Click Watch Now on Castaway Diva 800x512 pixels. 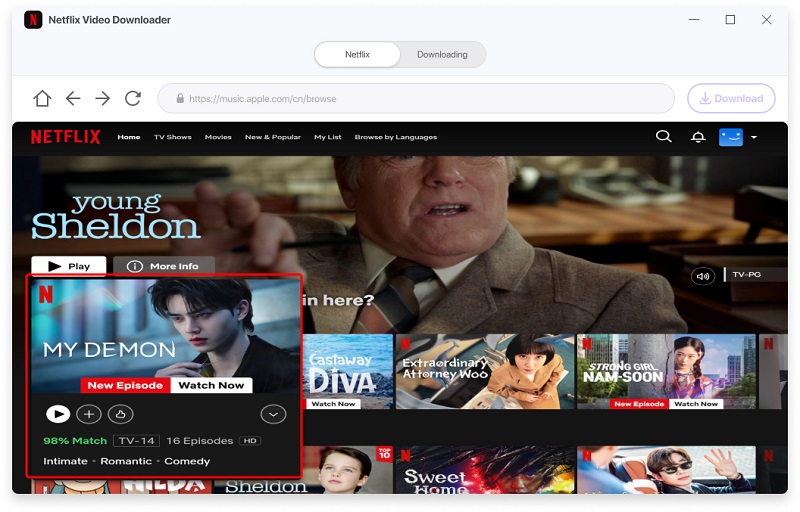click(x=333, y=404)
